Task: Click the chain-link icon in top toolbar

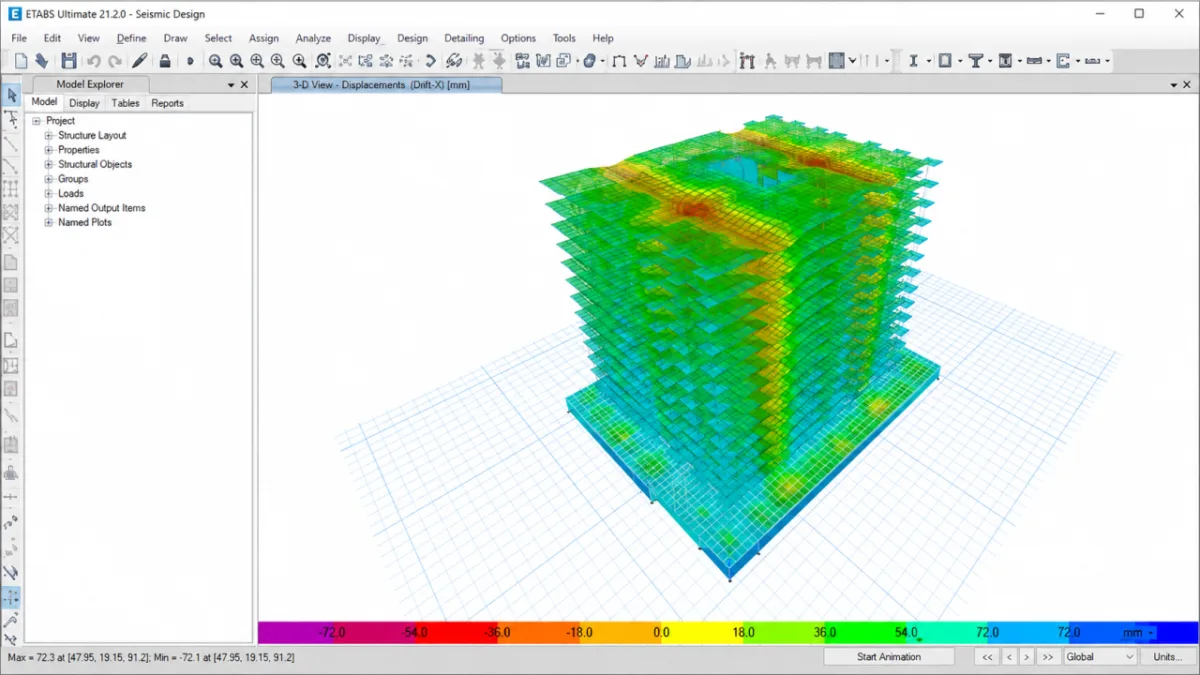Action: click(454, 61)
